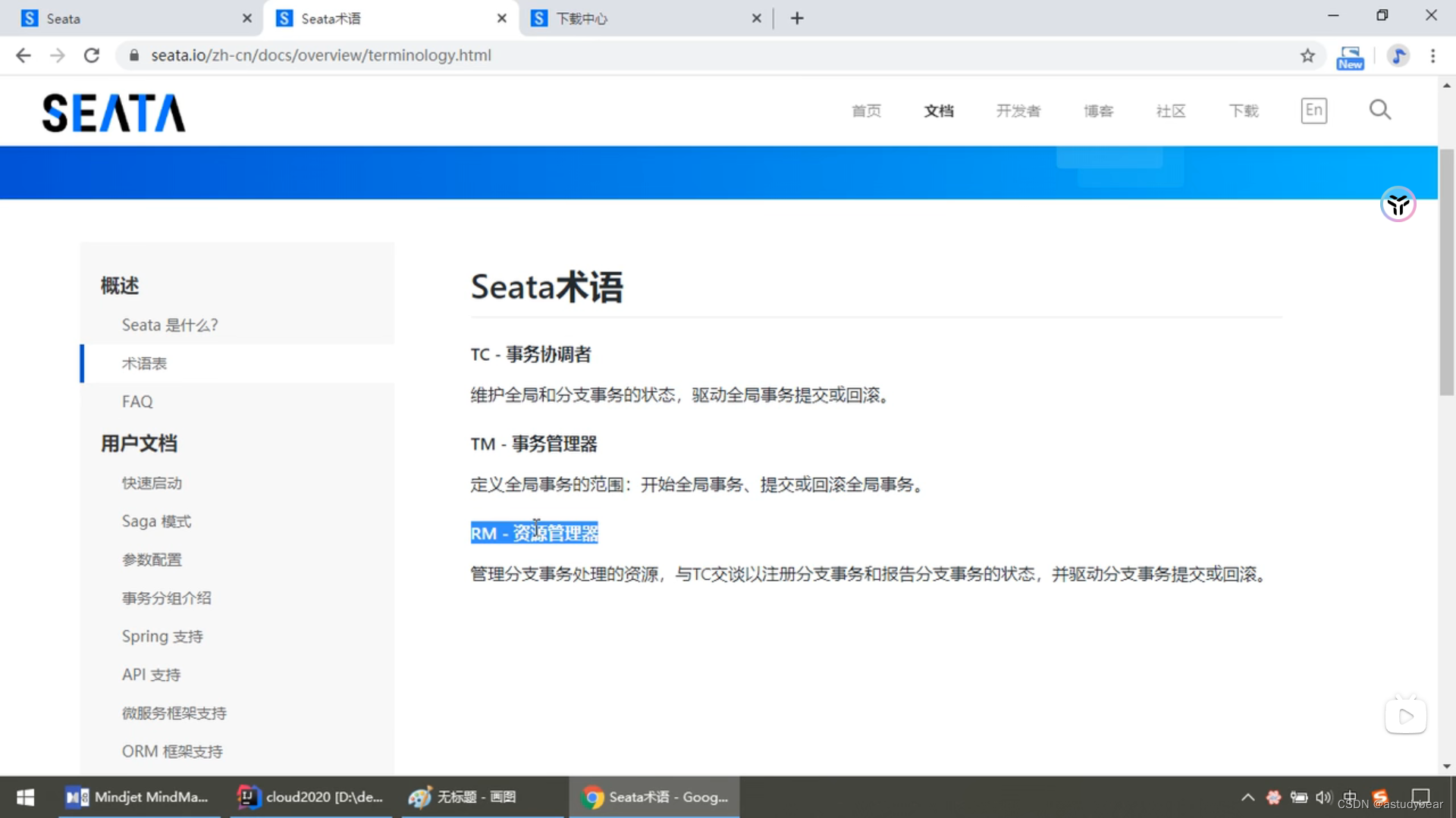Switch site language with the En toggle
This screenshot has height=818, width=1456.
[1314, 110]
